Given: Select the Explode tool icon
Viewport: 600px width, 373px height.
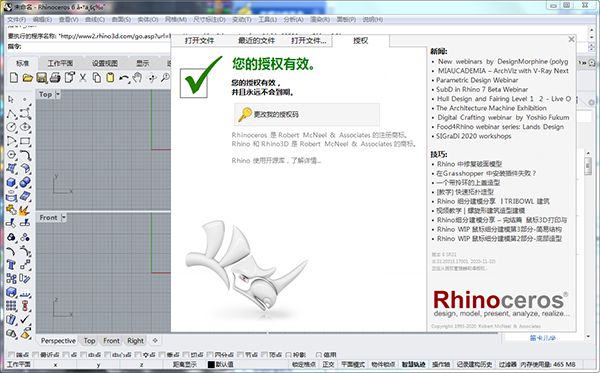Looking at the screenshot, I should 24,210.
